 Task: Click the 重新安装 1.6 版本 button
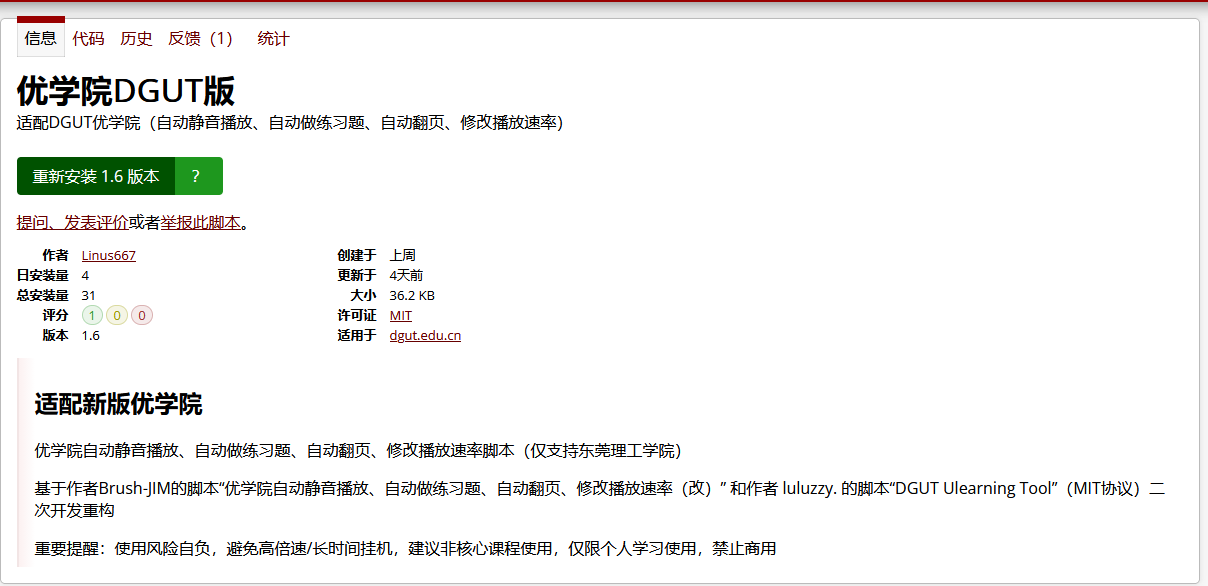(96, 176)
